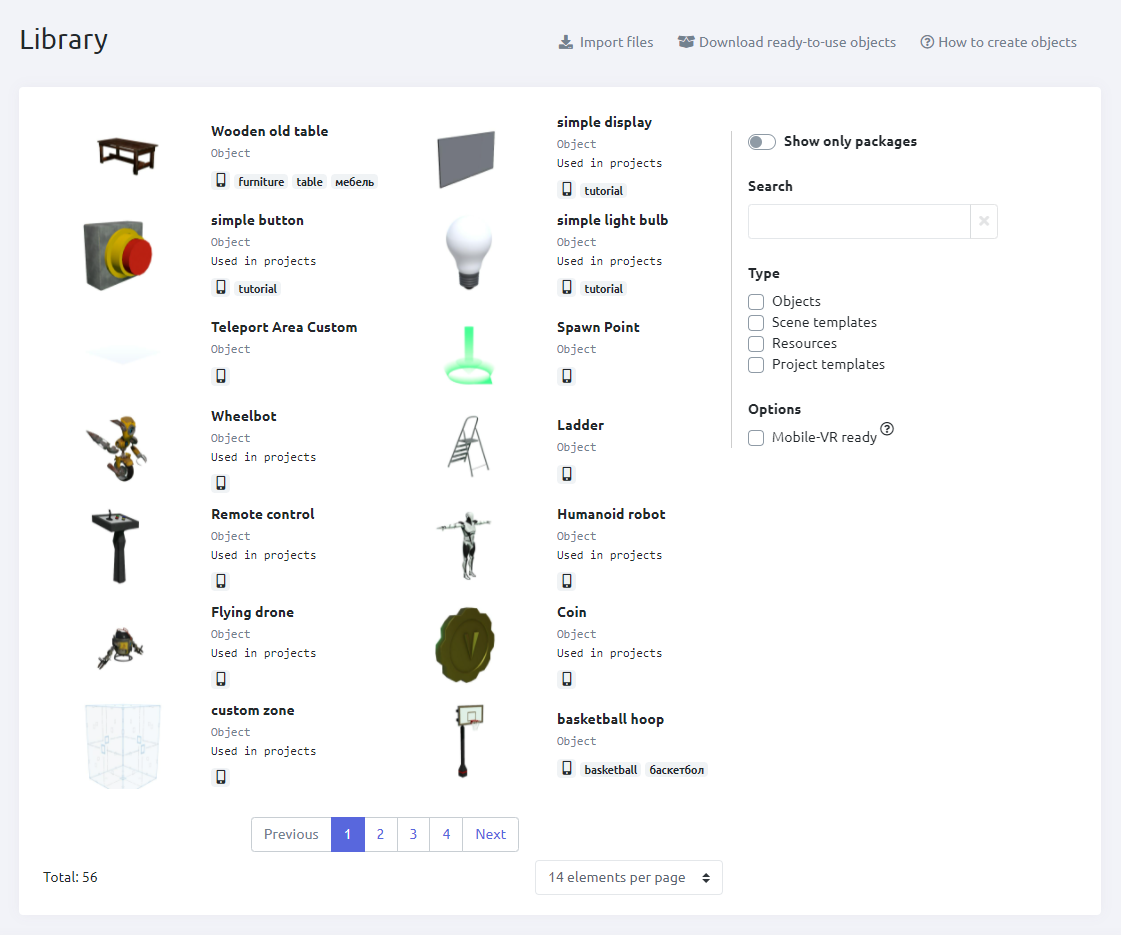Image resolution: width=1121 pixels, height=935 pixels.
Task: Click Import files link
Action: click(606, 42)
